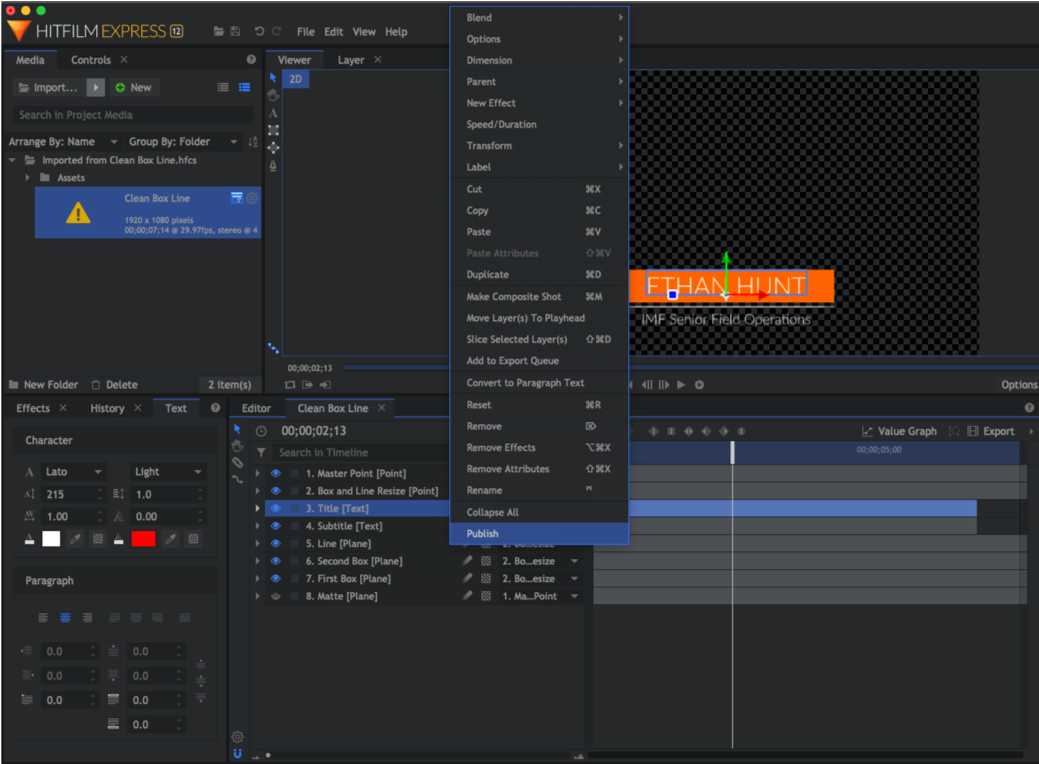The width and height of the screenshot is (1039, 764).
Task: Select the Text tool in the Viewer toolbar
Action: click(x=271, y=114)
